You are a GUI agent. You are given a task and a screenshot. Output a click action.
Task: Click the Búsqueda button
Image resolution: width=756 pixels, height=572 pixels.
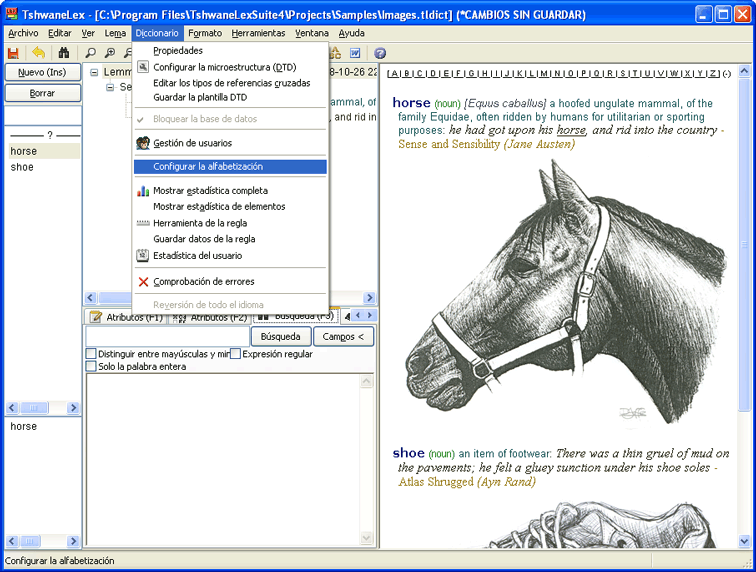click(281, 337)
